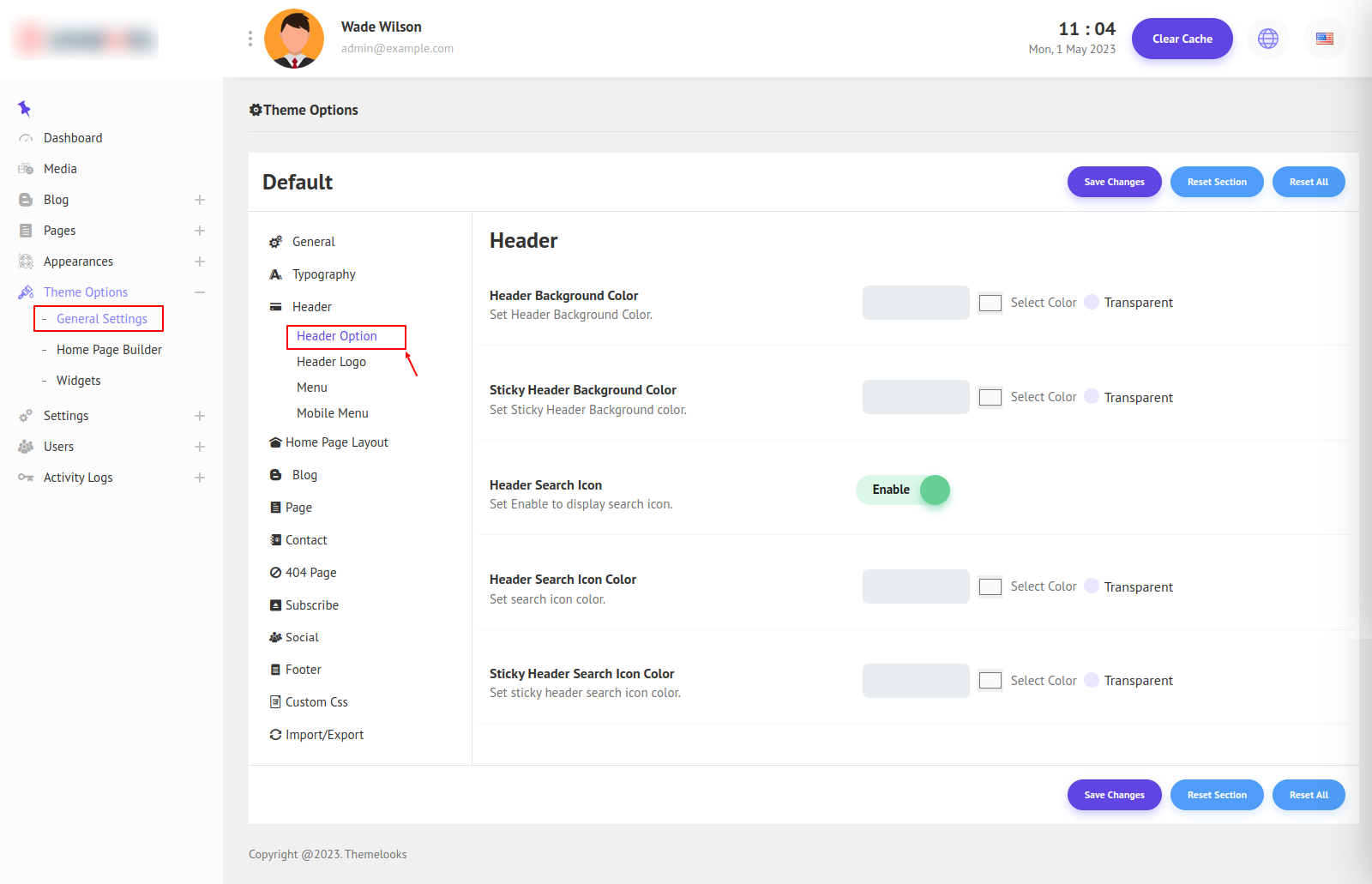Click the Media icon in sidebar
Image resolution: width=1372 pixels, height=884 pixels.
(26, 169)
